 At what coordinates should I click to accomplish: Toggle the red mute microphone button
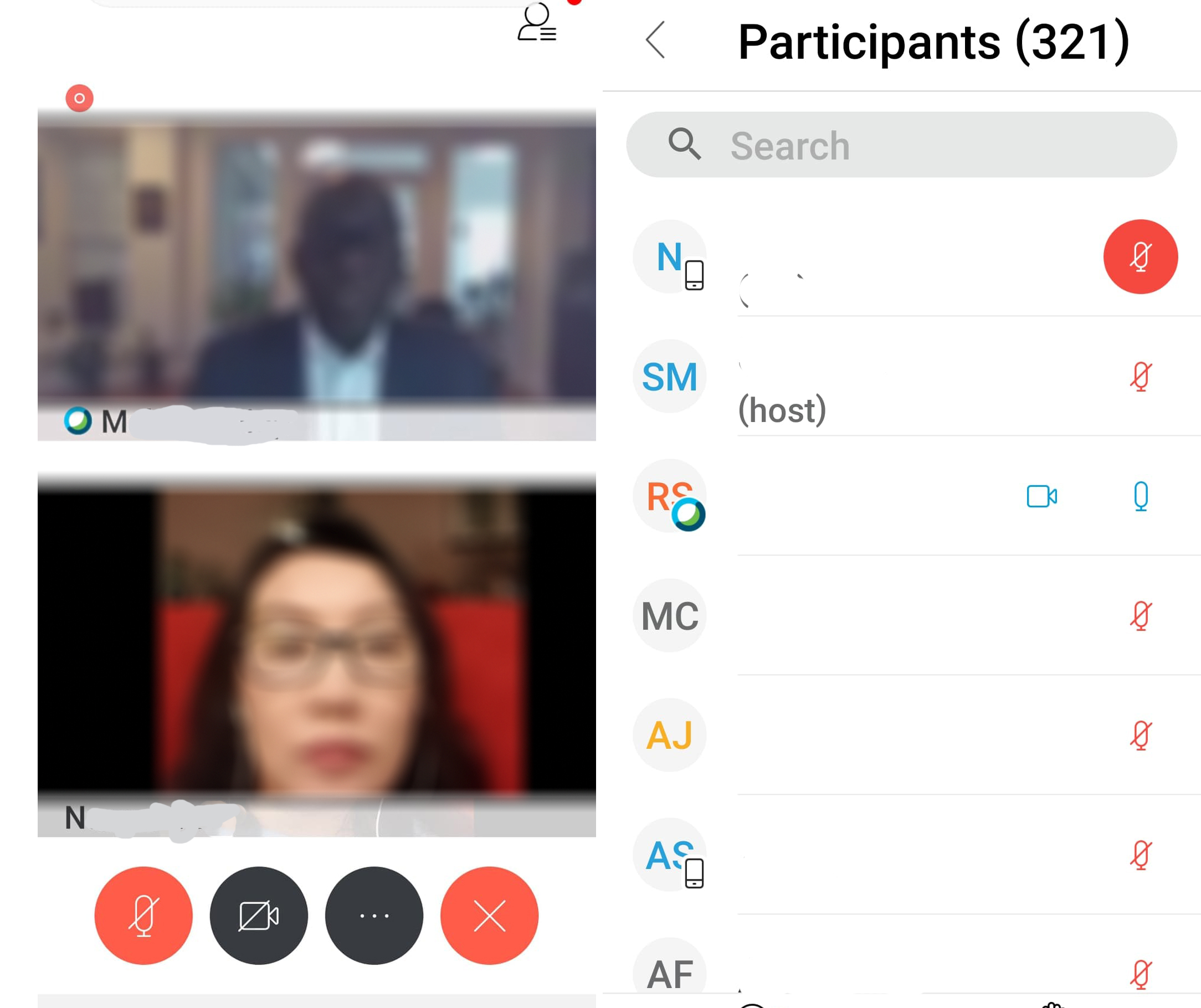click(x=143, y=916)
